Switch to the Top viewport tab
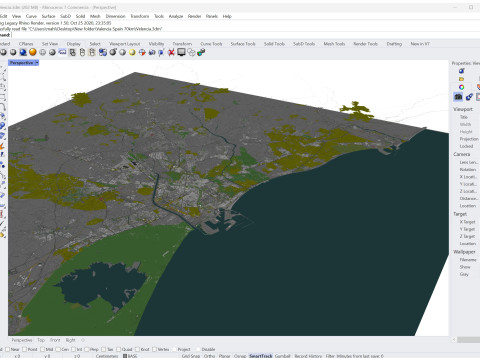This screenshot has height=360, width=480. (x=41, y=340)
